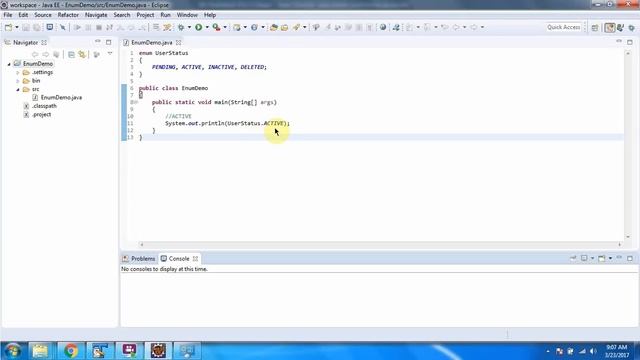
Task: Minimize the Navigator view
Action: click(x=98, y=42)
